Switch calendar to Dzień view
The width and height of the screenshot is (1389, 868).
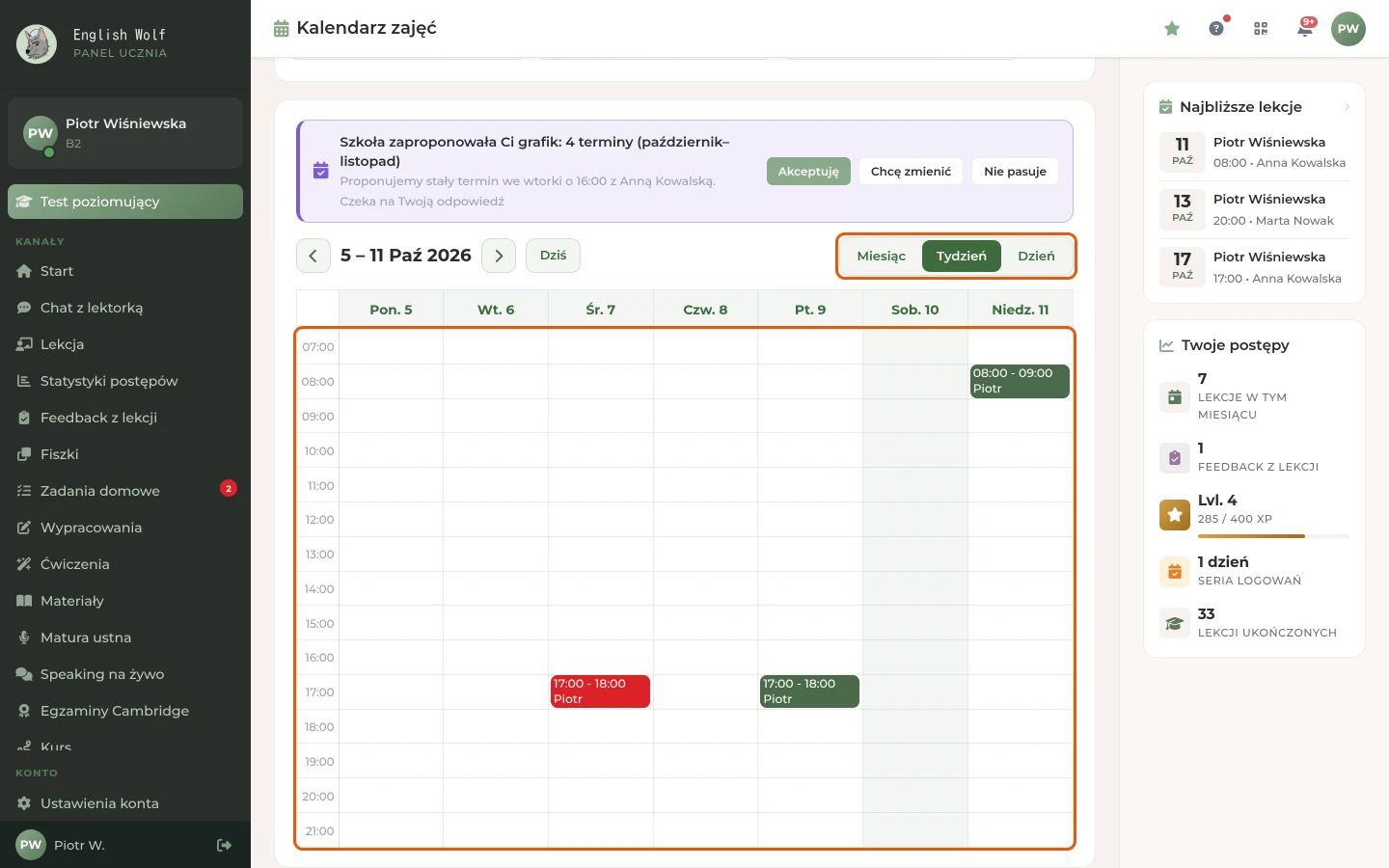click(1036, 257)
